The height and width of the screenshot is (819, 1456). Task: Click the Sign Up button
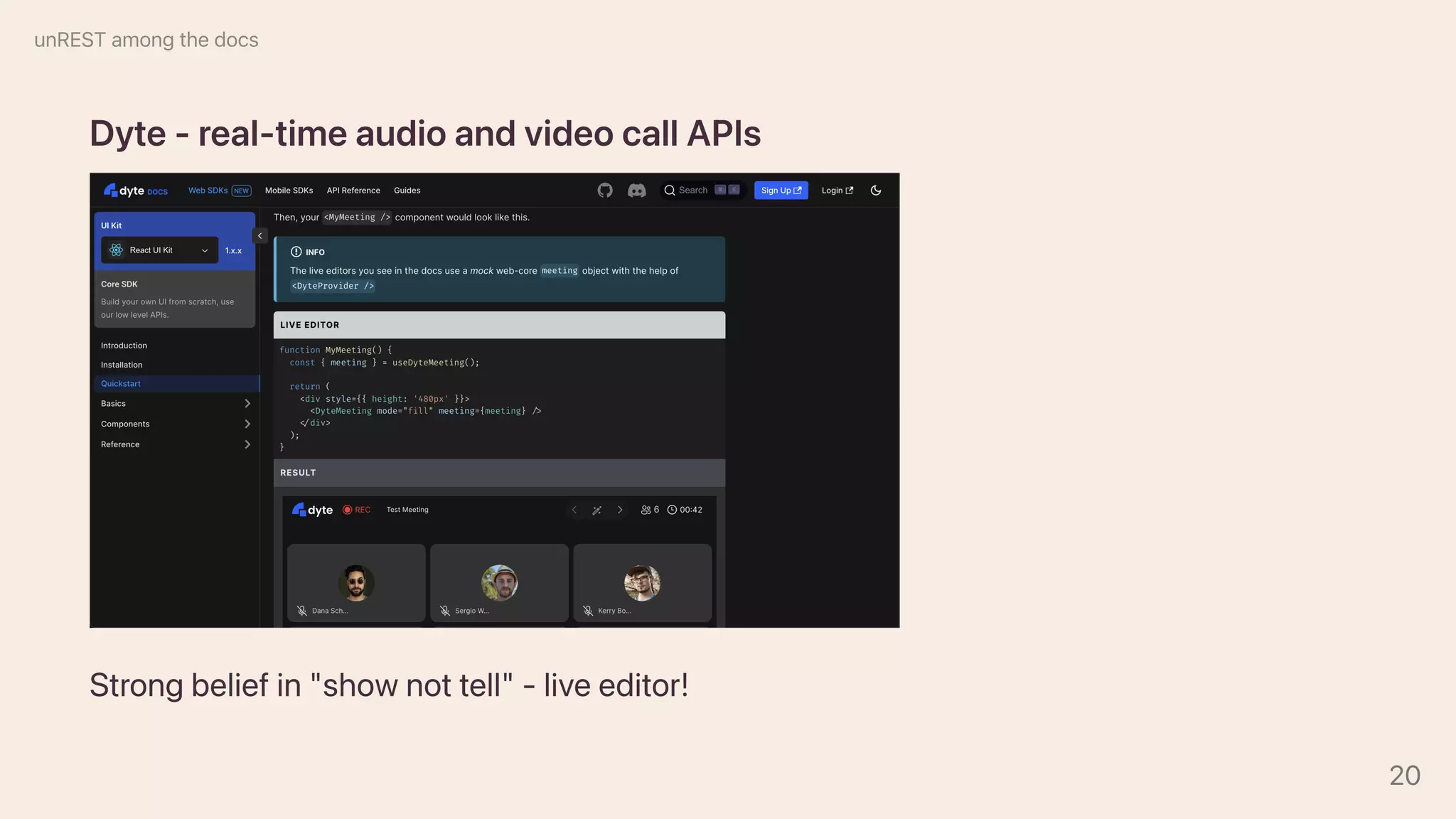coord(781,191)
